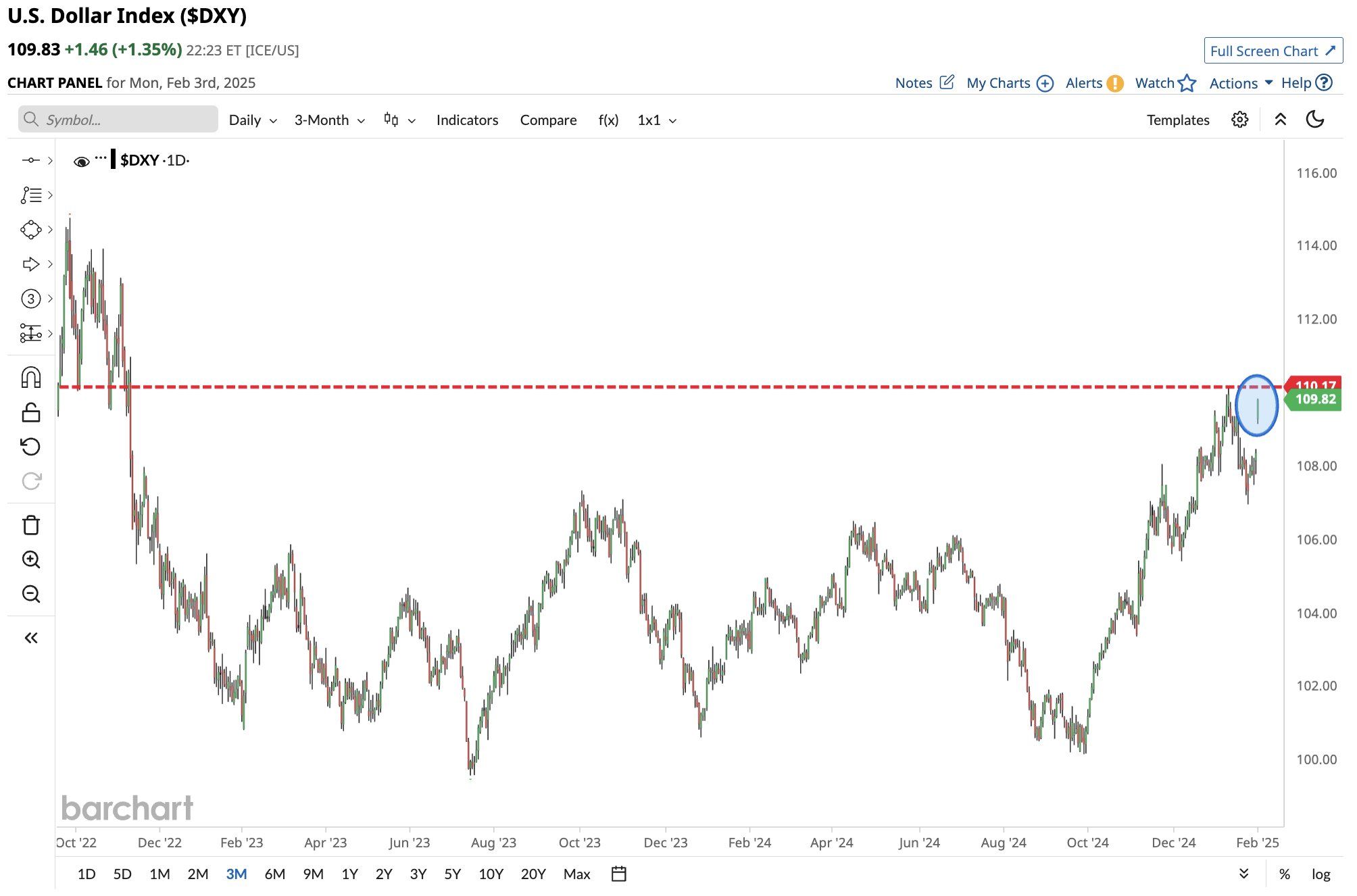Click the trash delete drawings icon

click(31, 525)
